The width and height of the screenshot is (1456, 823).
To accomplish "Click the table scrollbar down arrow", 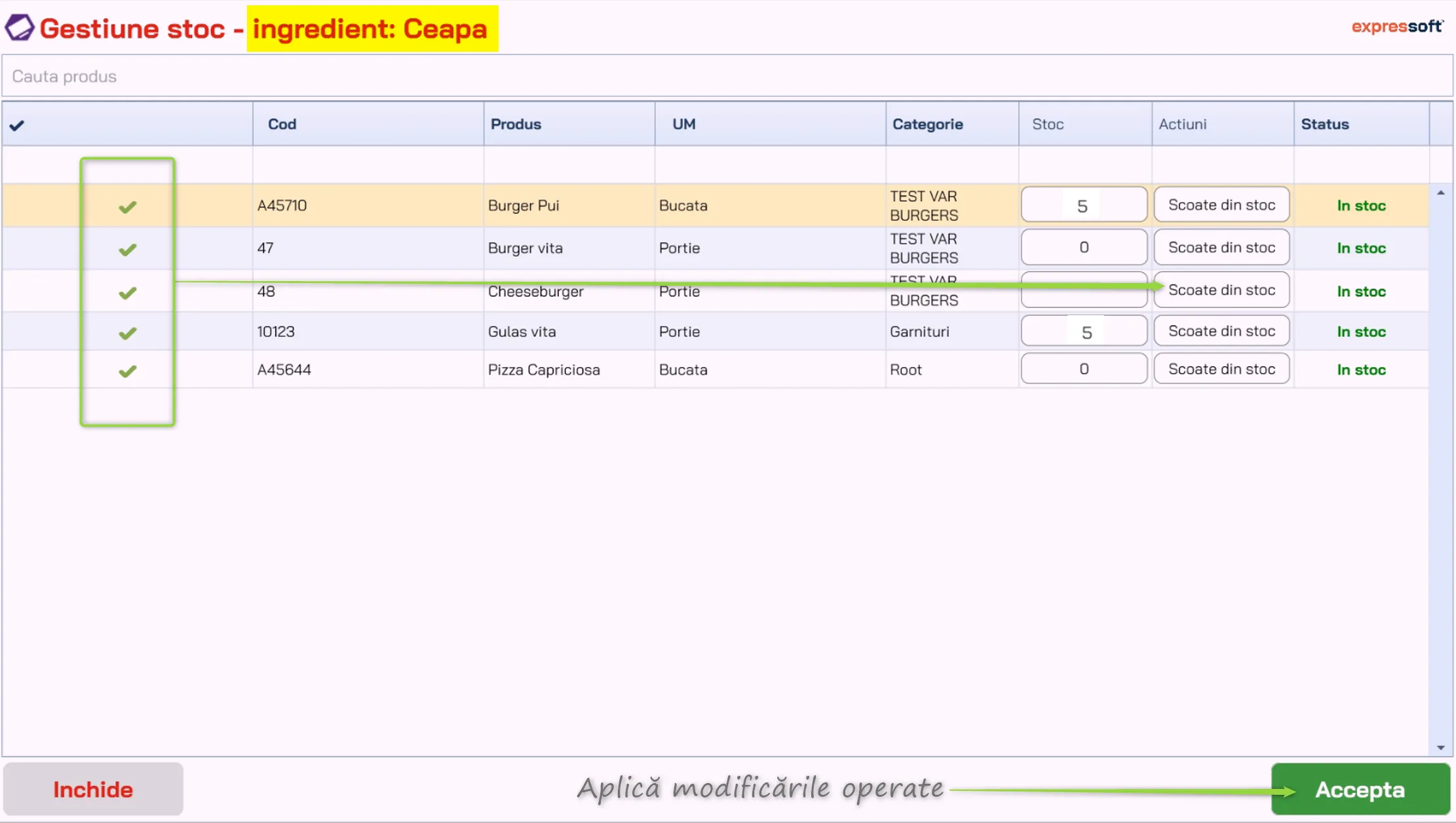I will coord(1440,748).
